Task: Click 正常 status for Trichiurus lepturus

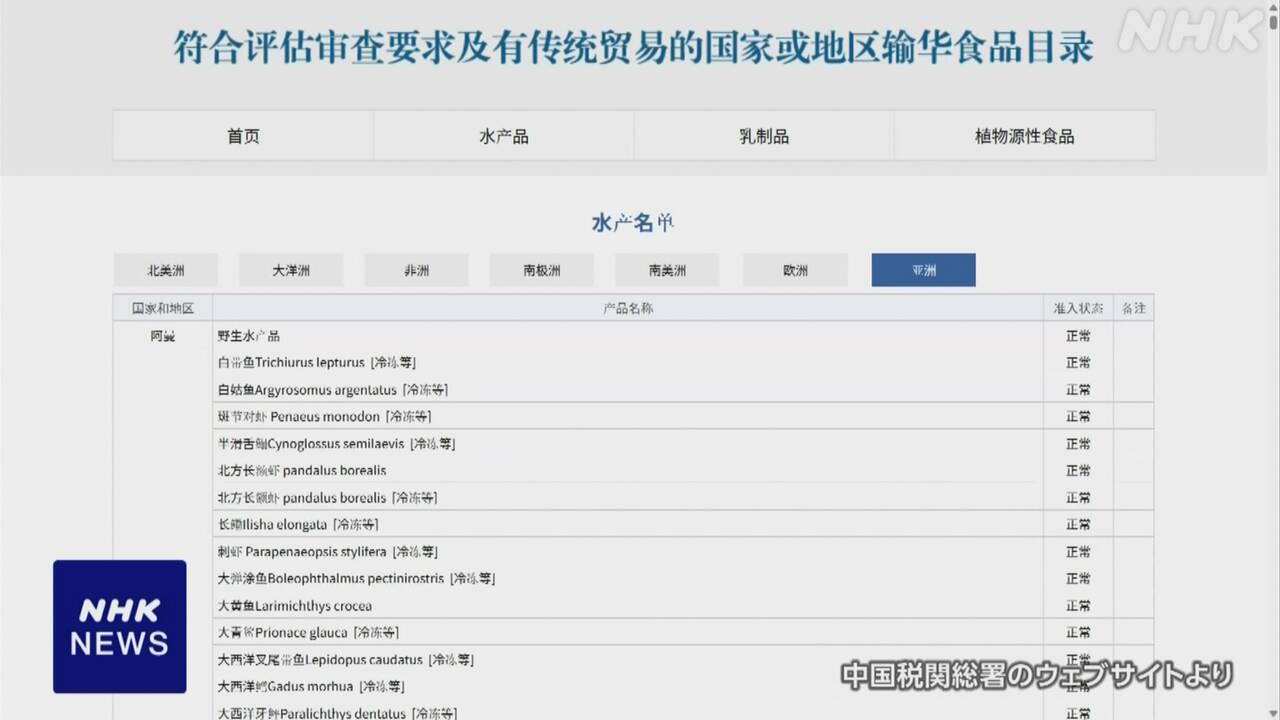Action: click(x=1078, y=363)
